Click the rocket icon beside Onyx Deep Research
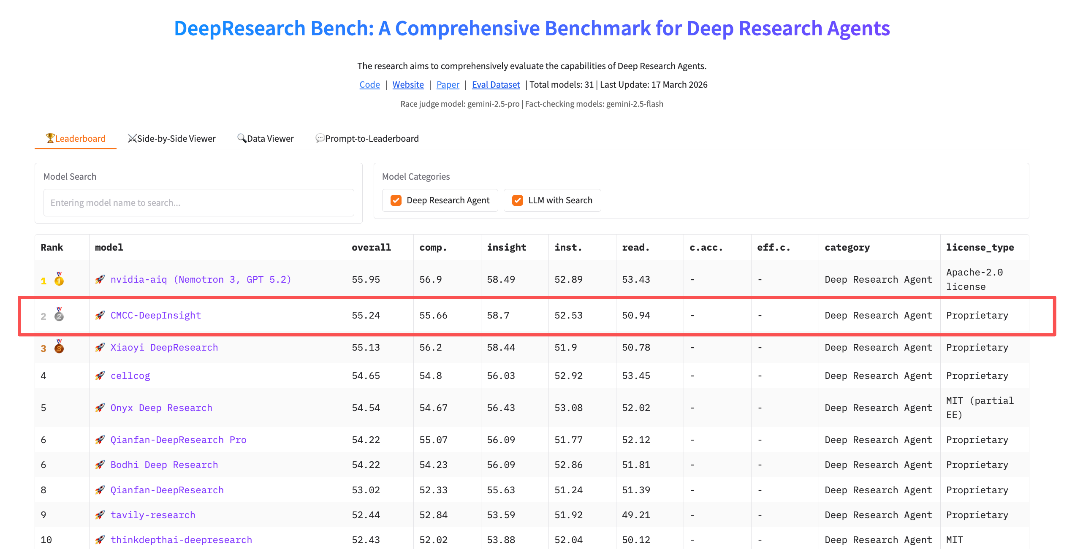The height and width of the screenshot is (550, 1077). click(100, 408)
